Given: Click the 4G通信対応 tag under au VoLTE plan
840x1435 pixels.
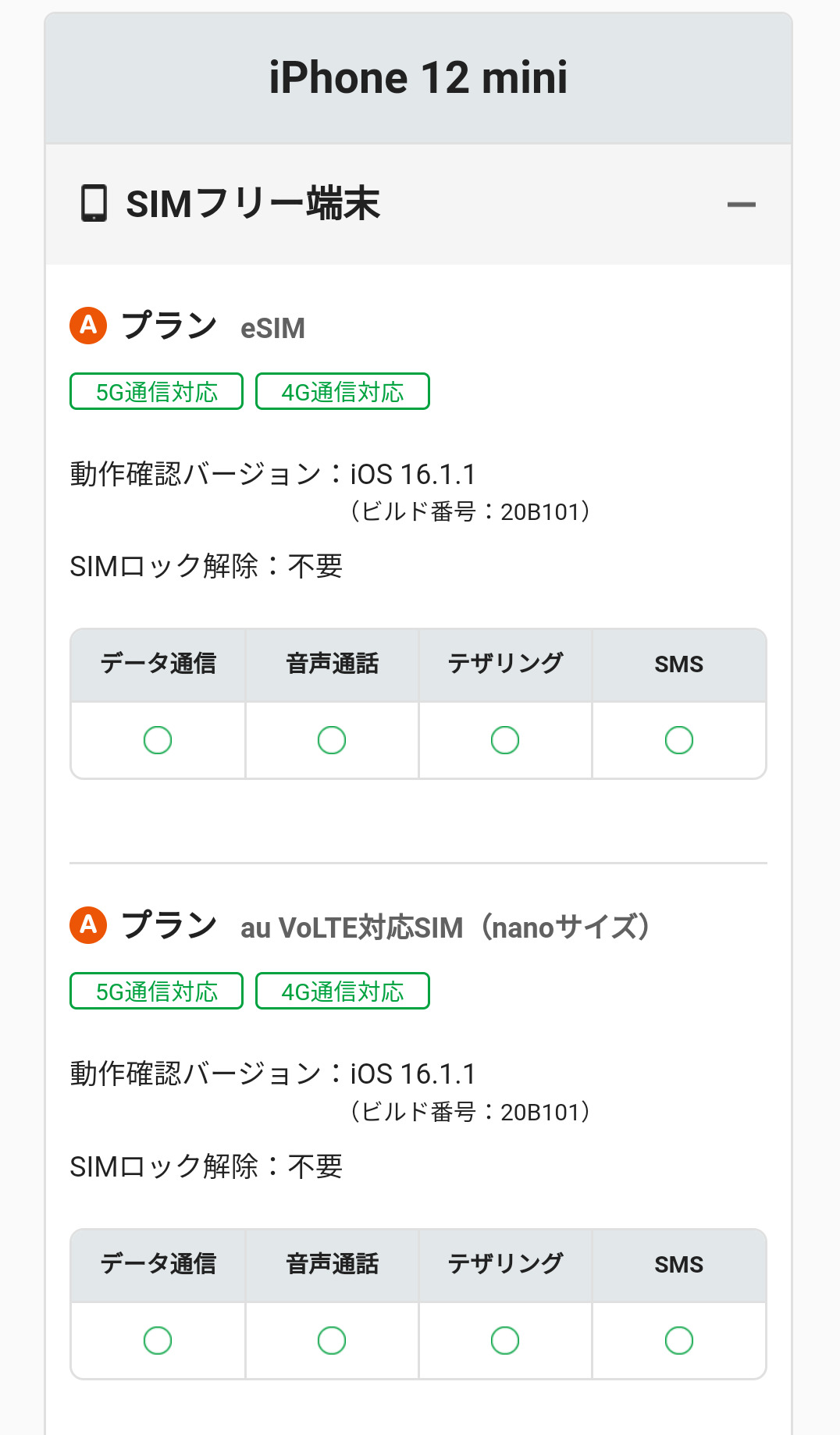Looking at the screenshot, I should [343, 992].
